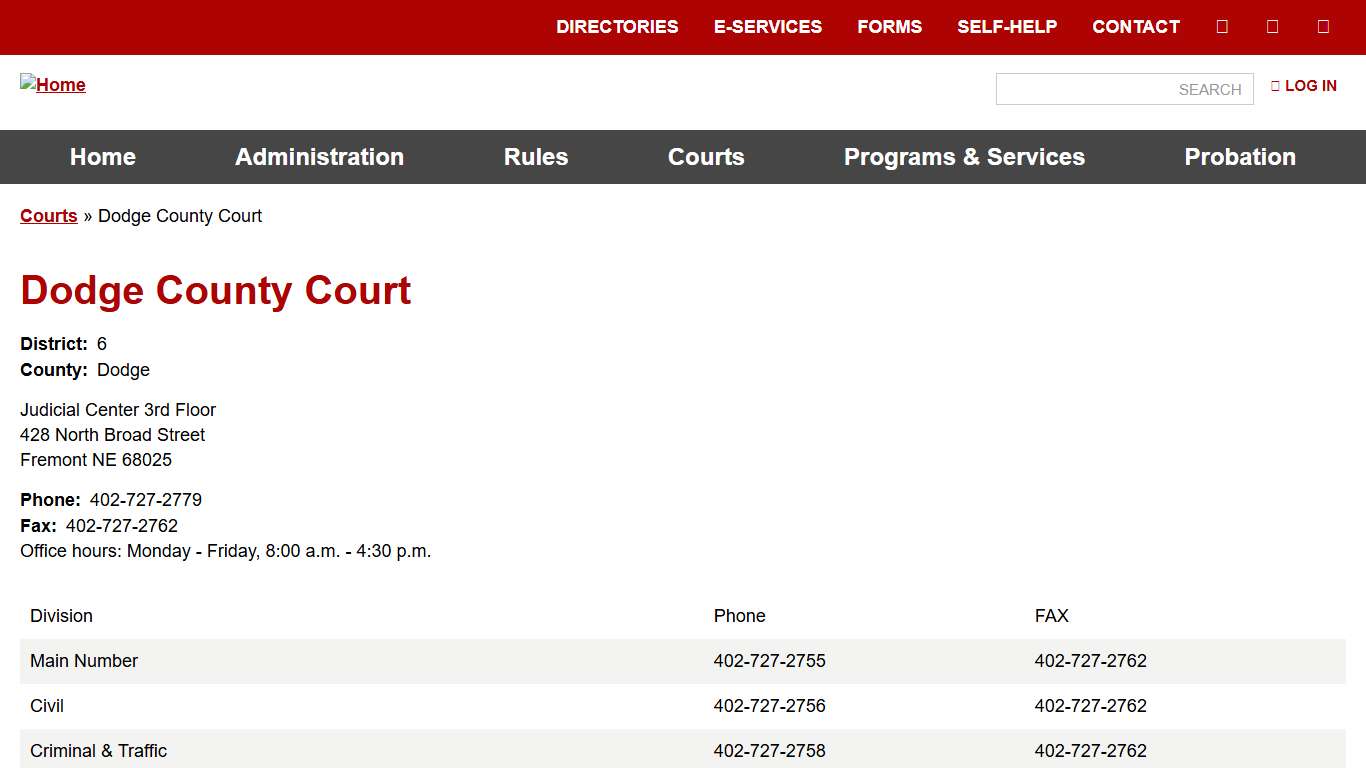Open the Probation navigation item
Viewport: 1366px width, 768px height.
click(x=1240, y=157)
